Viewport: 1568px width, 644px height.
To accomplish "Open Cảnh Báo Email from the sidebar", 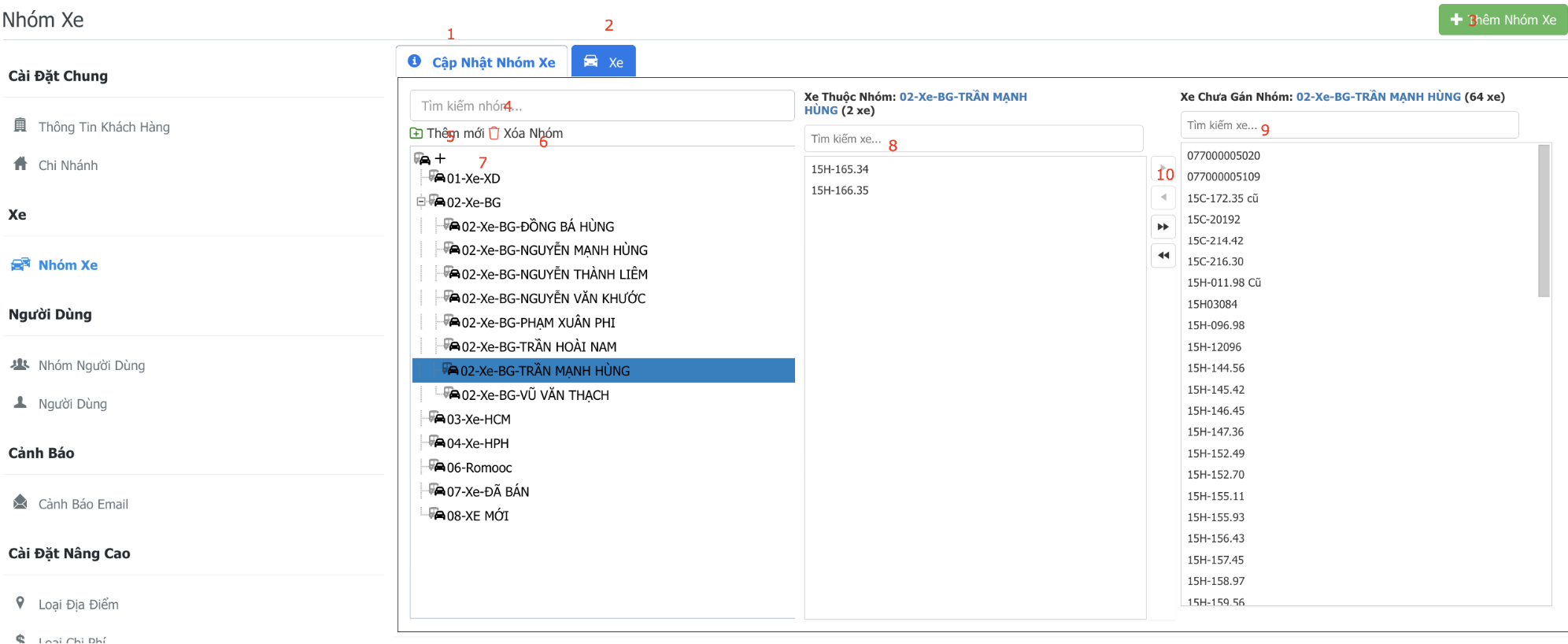I will (x=83, y=504).
